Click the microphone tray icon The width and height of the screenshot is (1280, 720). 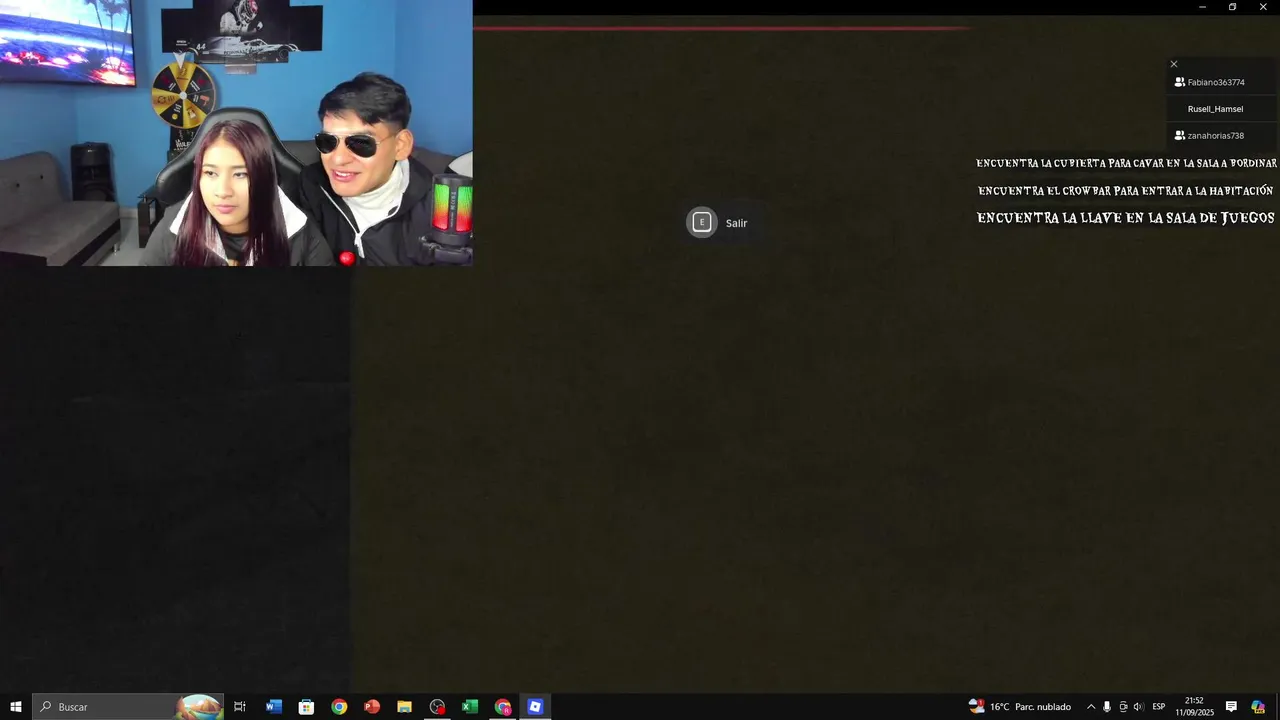(x=1107, y=707)
